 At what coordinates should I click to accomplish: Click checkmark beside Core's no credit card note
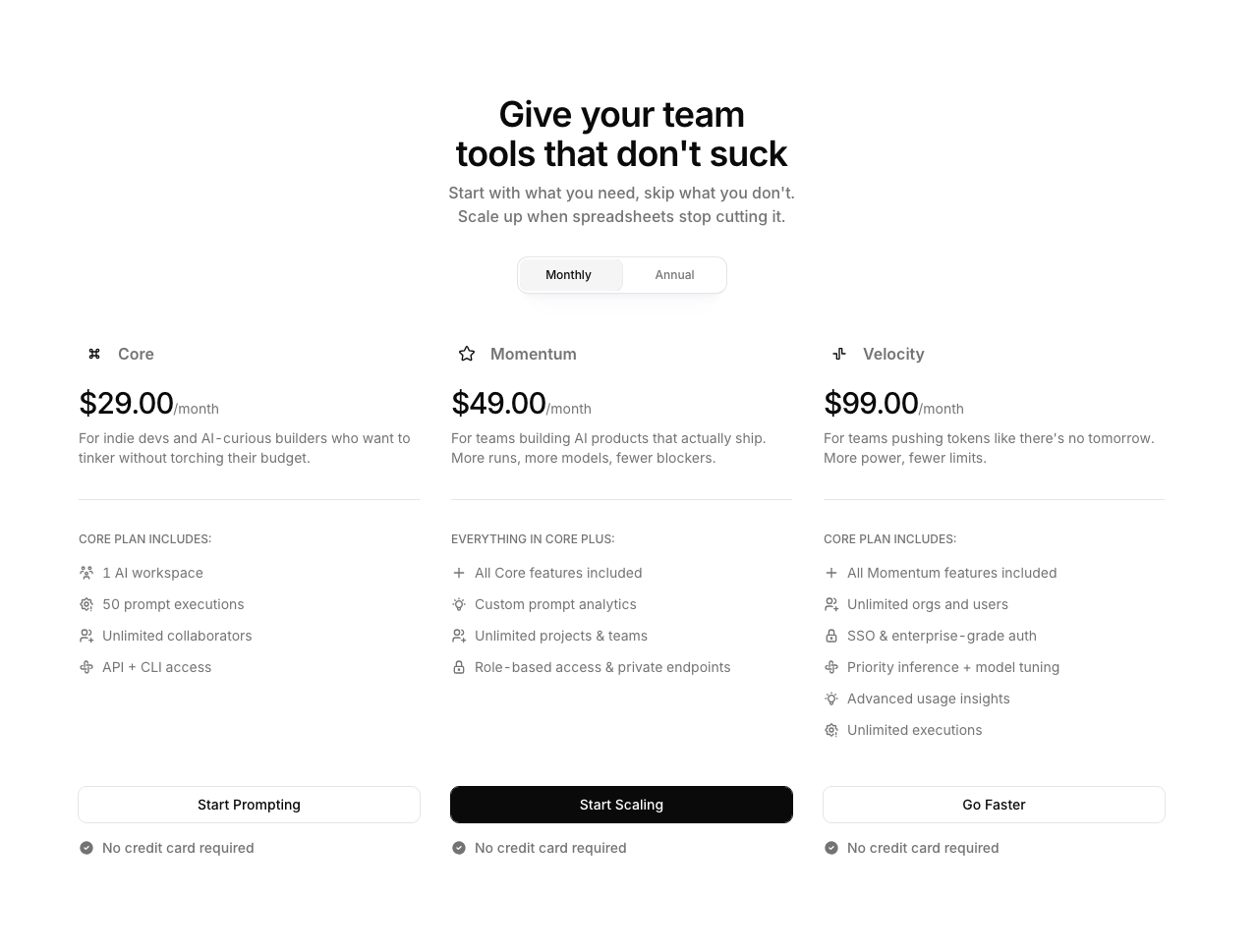point(86,847)
